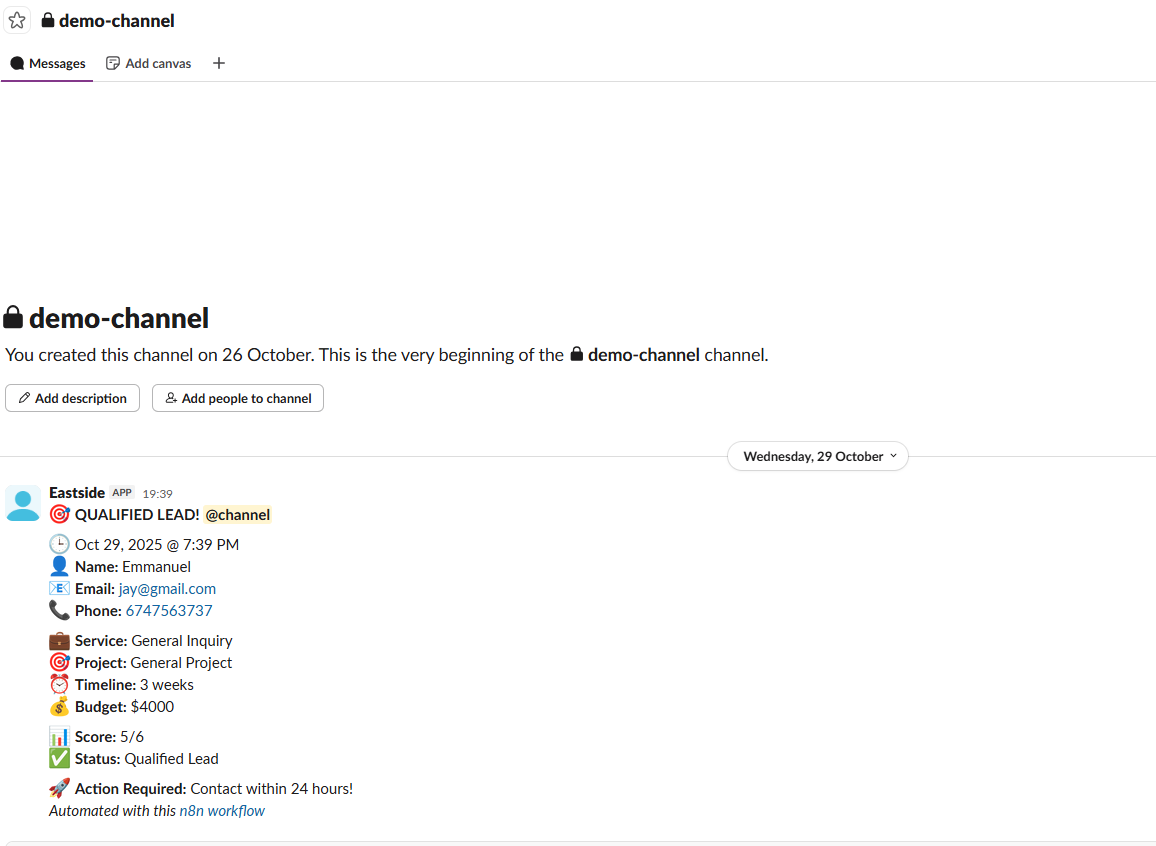Click the rocket emoji by Action Required

[59, 788]
